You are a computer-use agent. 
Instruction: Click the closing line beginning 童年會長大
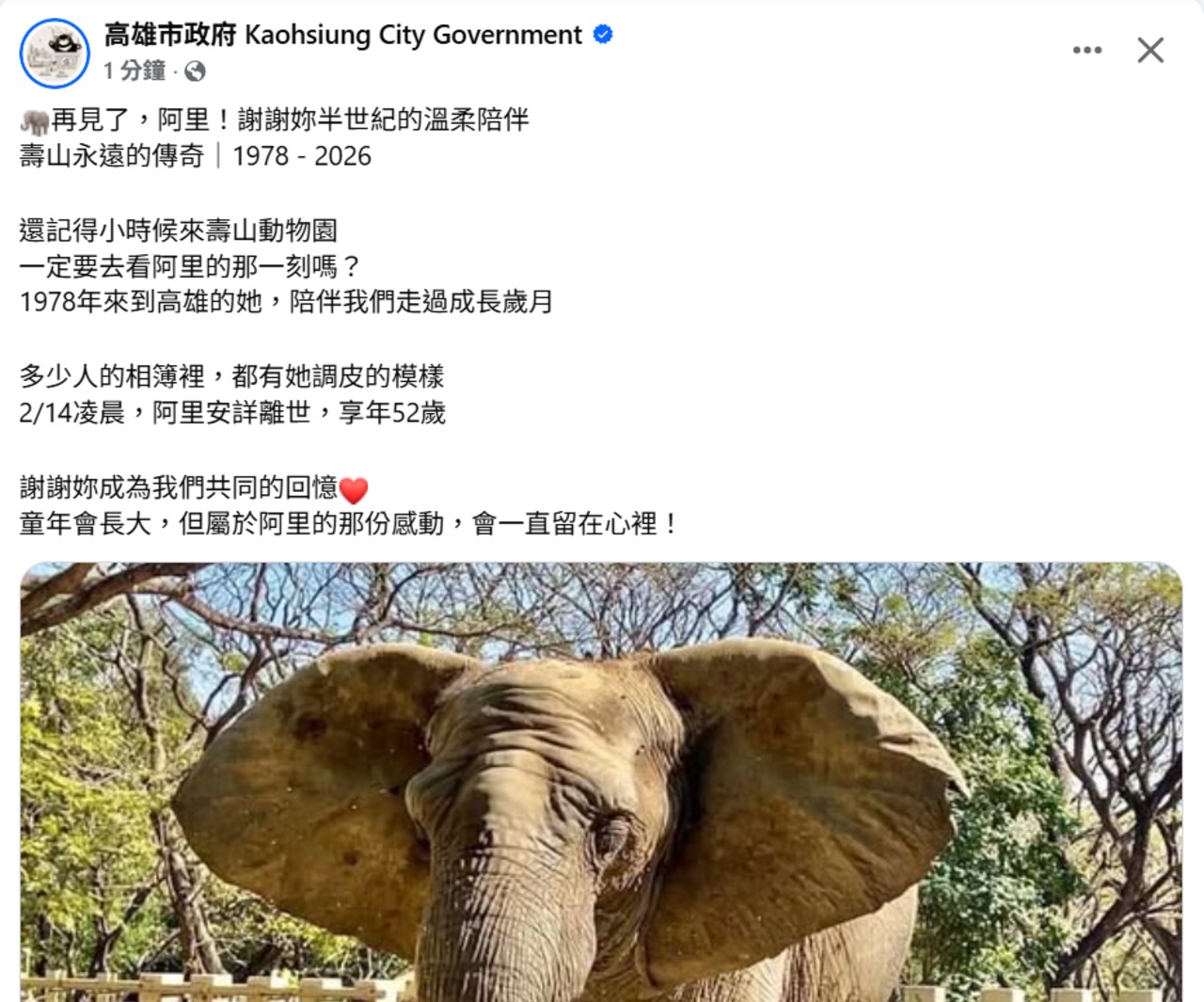[349, 523]
